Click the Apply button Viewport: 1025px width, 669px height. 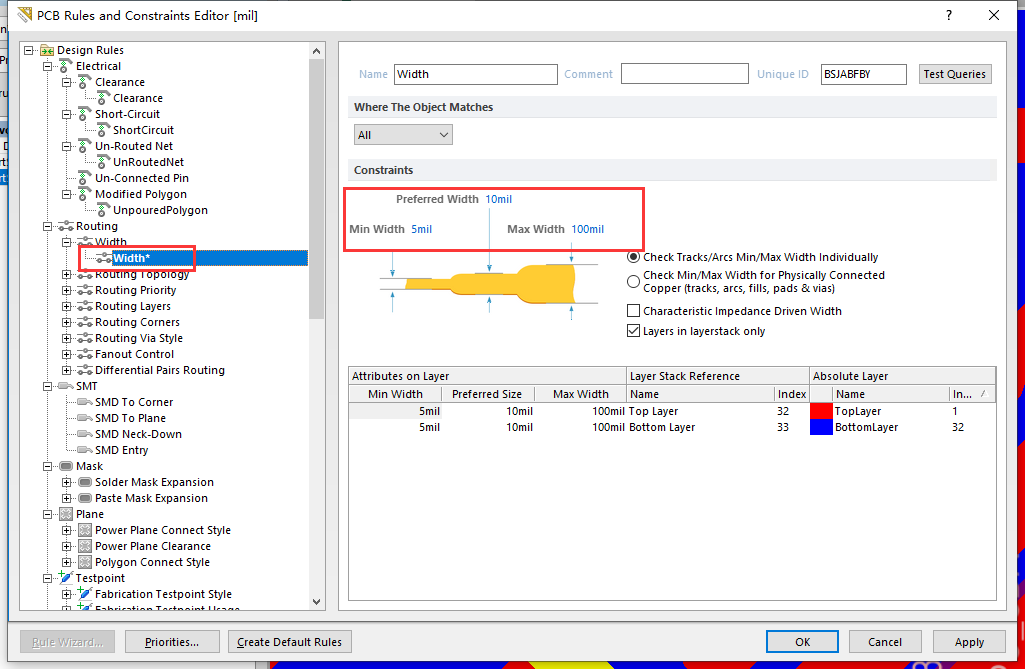pos(969,642)
